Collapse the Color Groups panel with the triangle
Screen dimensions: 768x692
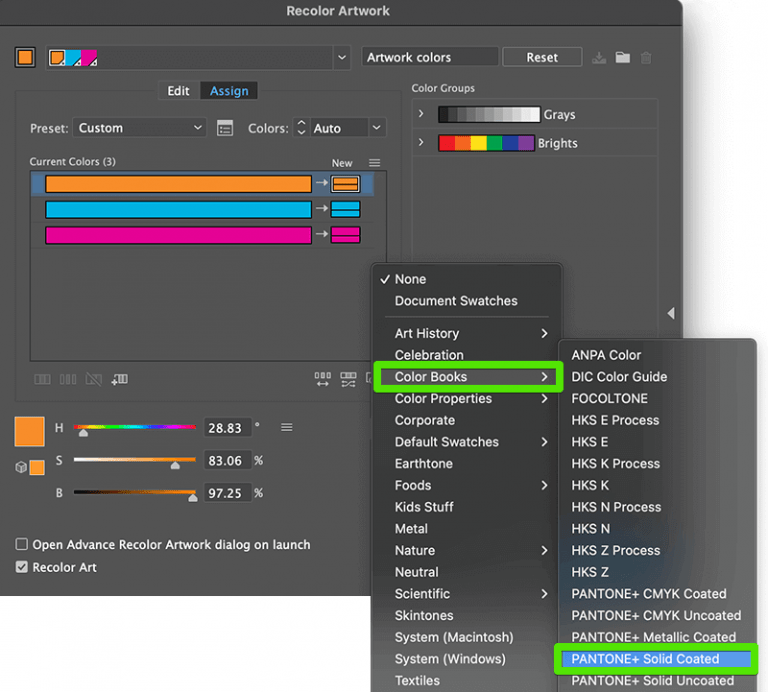[x=671, y=313]
